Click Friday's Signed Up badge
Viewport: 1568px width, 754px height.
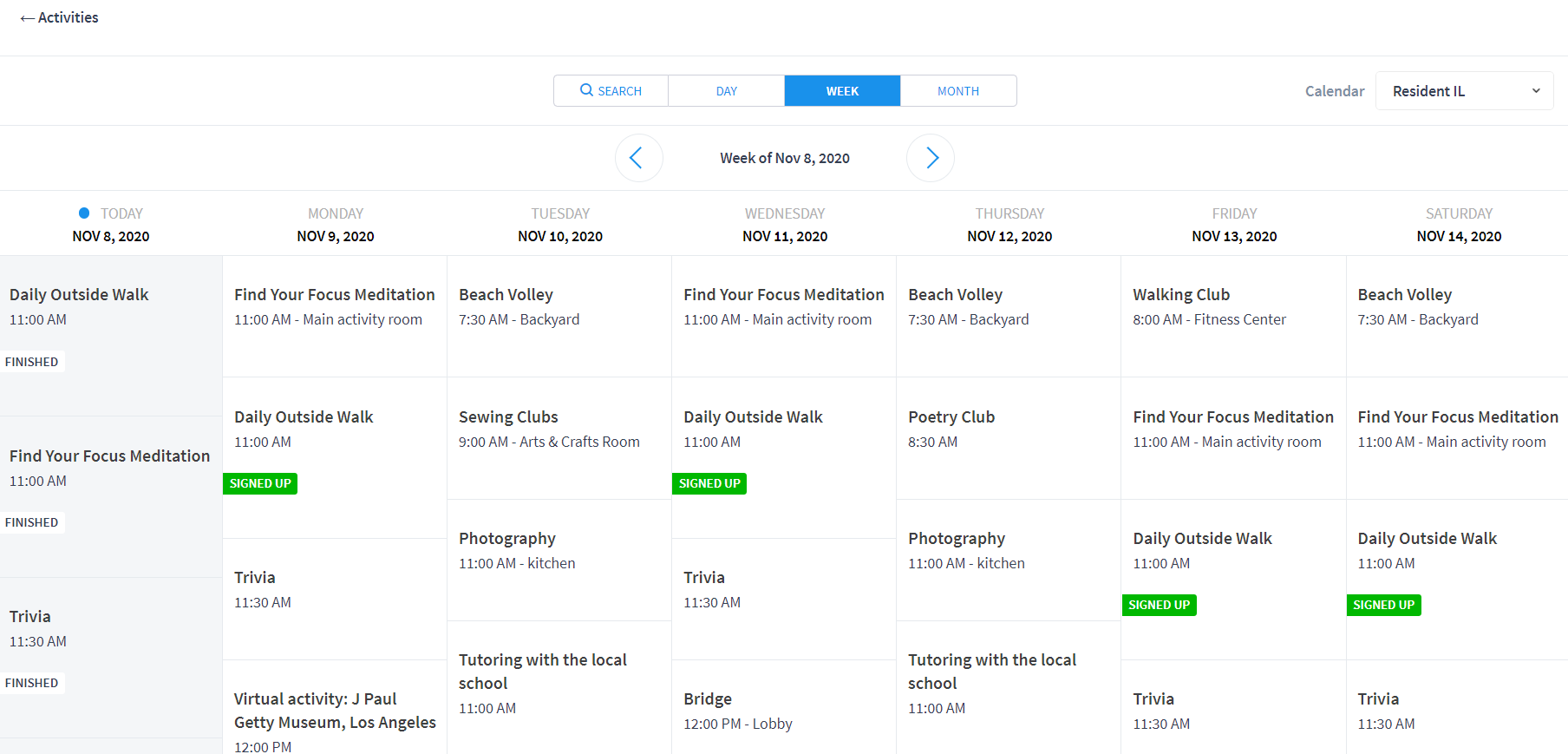(x=1159, y=605)
